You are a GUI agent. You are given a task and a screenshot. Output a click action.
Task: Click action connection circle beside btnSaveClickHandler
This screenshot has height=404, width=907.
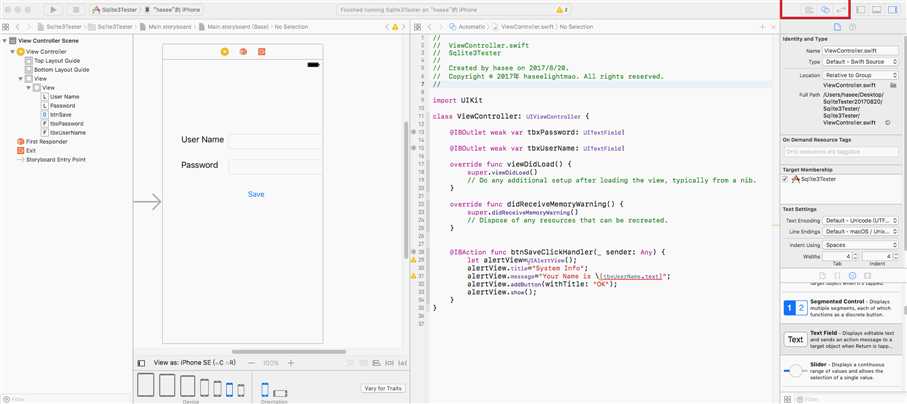[414, 252]
